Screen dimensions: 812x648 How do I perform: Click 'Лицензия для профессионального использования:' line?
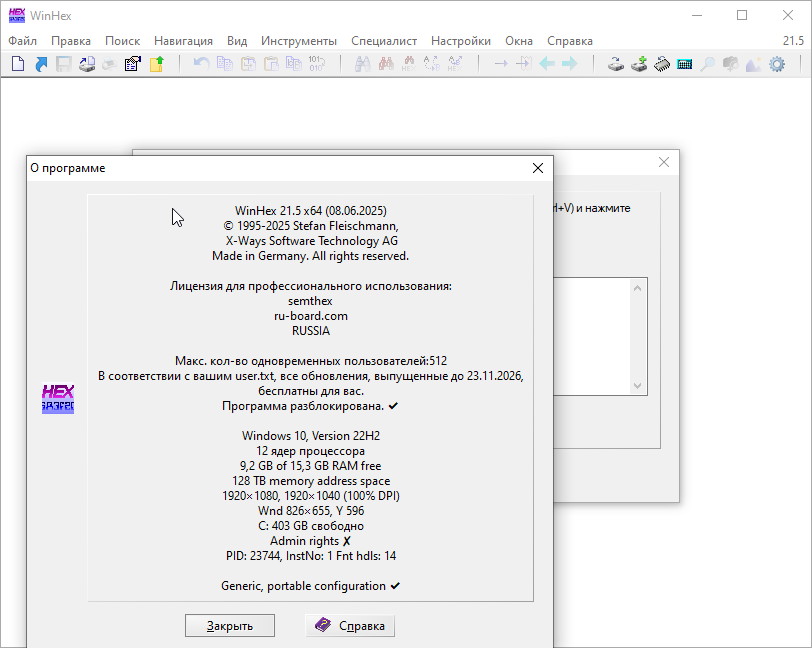tap(311, 286)
